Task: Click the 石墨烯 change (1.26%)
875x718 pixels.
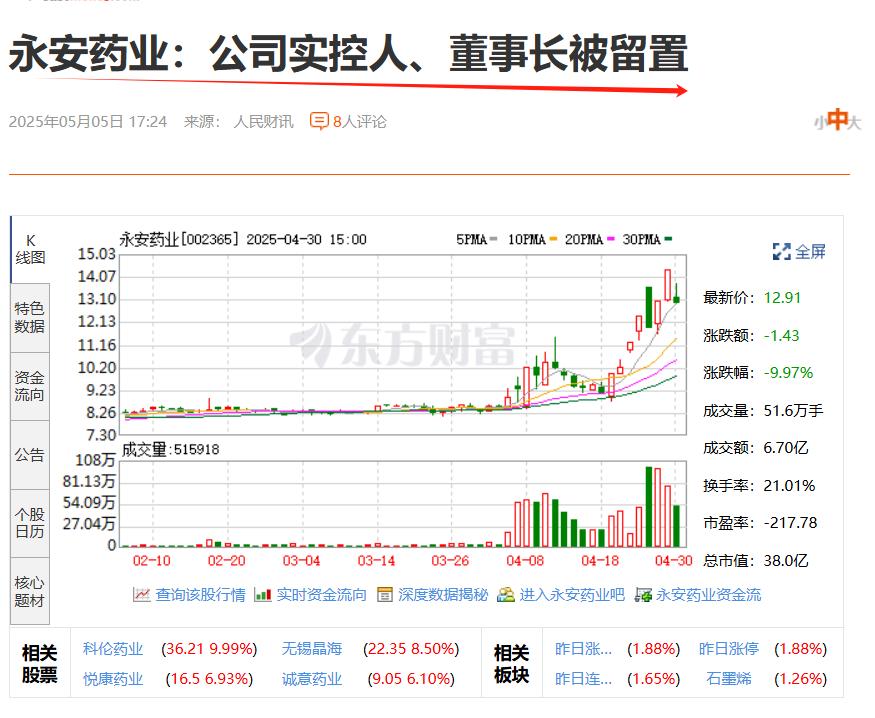Action: (x=800, y=679)
